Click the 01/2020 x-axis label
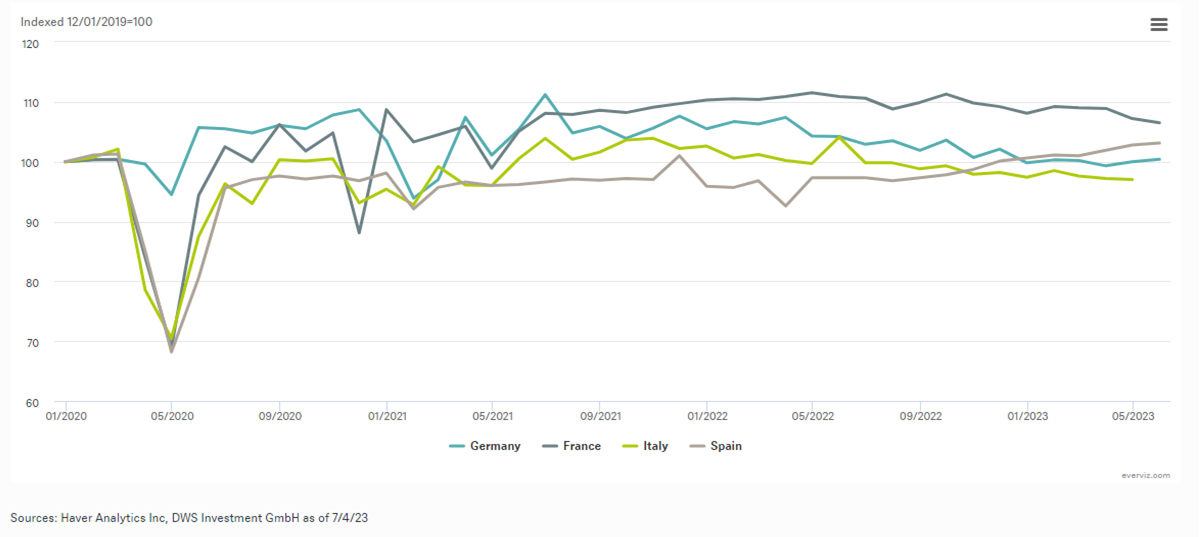Image resolution: width=1202 pixels, height=537 pixels. click(x=65, y=415)
